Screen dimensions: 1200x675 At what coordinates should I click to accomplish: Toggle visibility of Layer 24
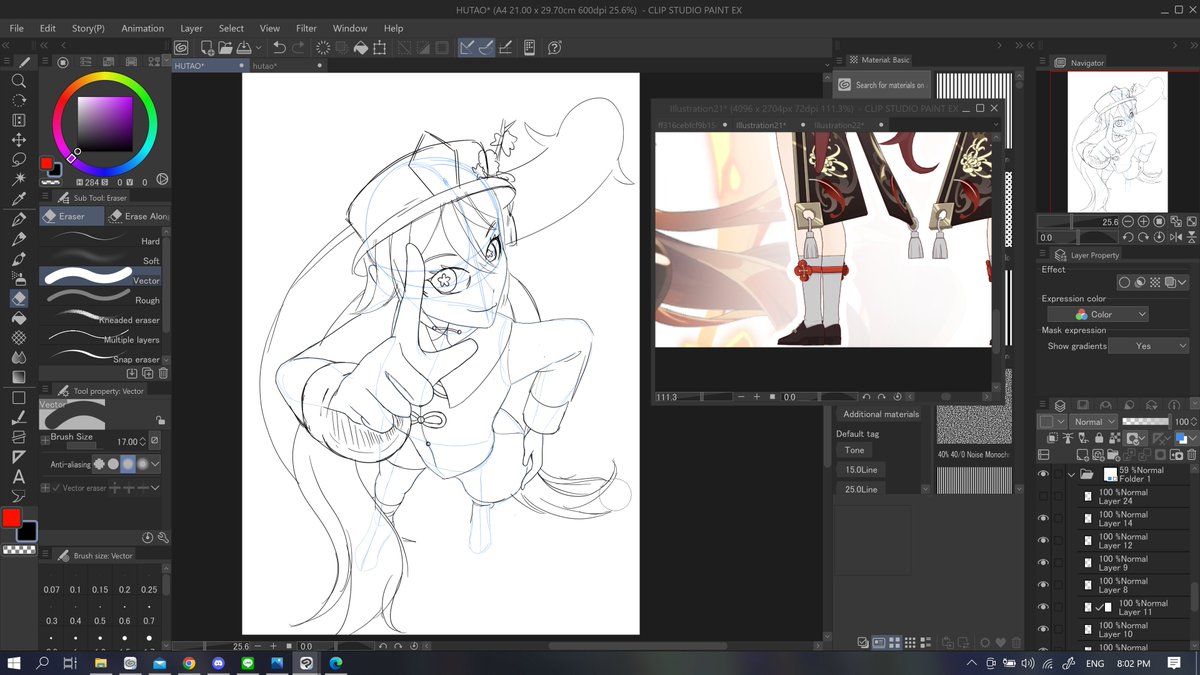click(1043, 496)
